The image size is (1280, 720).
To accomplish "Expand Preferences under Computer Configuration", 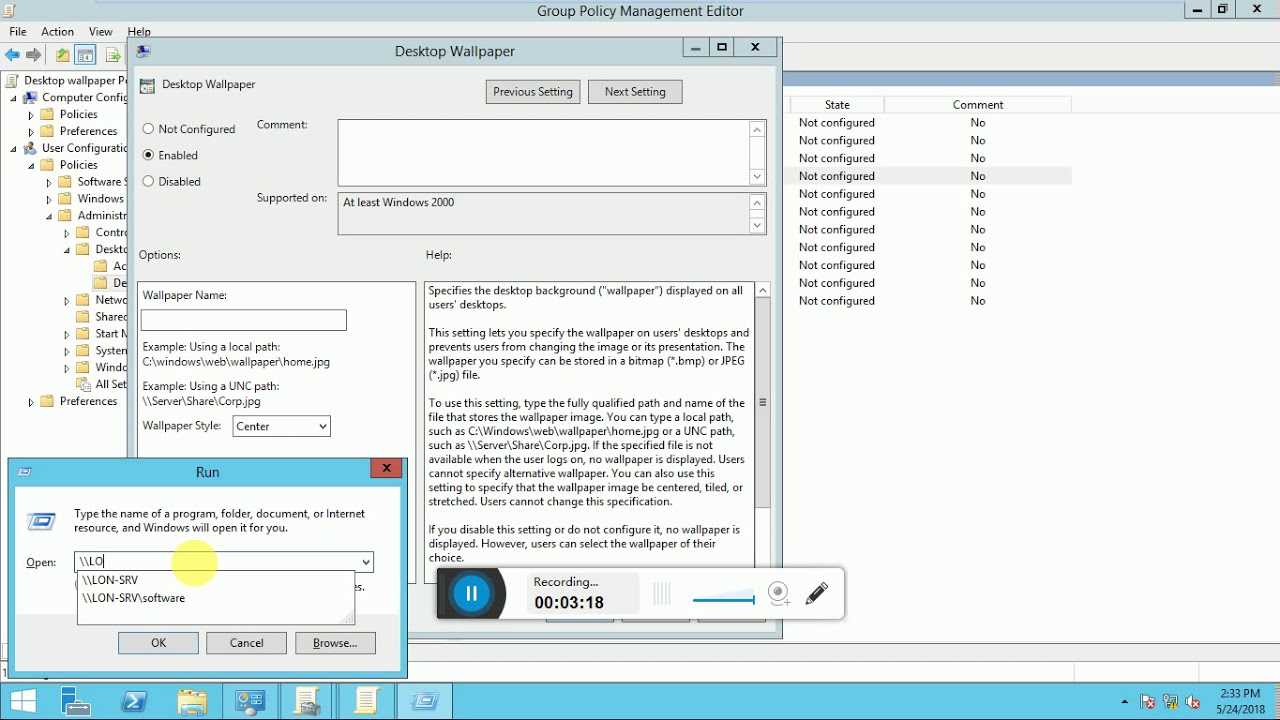I will 31,132.
